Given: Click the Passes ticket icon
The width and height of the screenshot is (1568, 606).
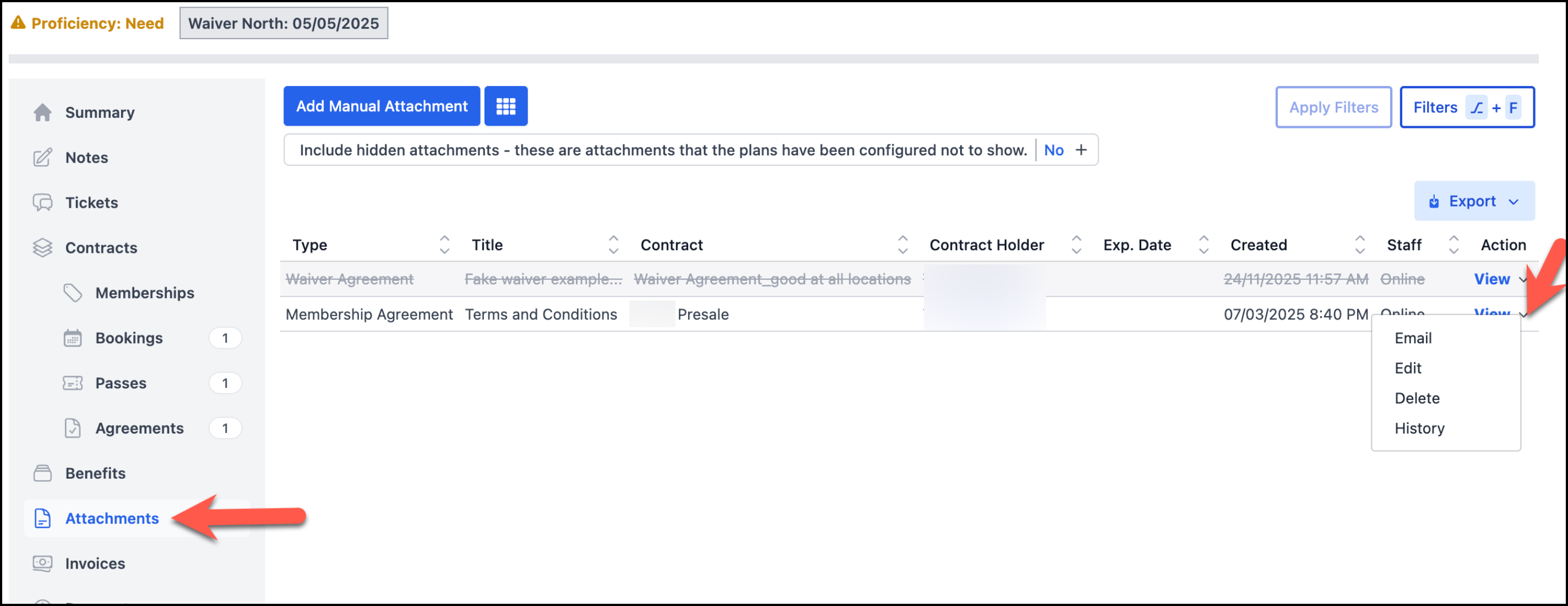Looking at the screenshot, I should 73,383.
